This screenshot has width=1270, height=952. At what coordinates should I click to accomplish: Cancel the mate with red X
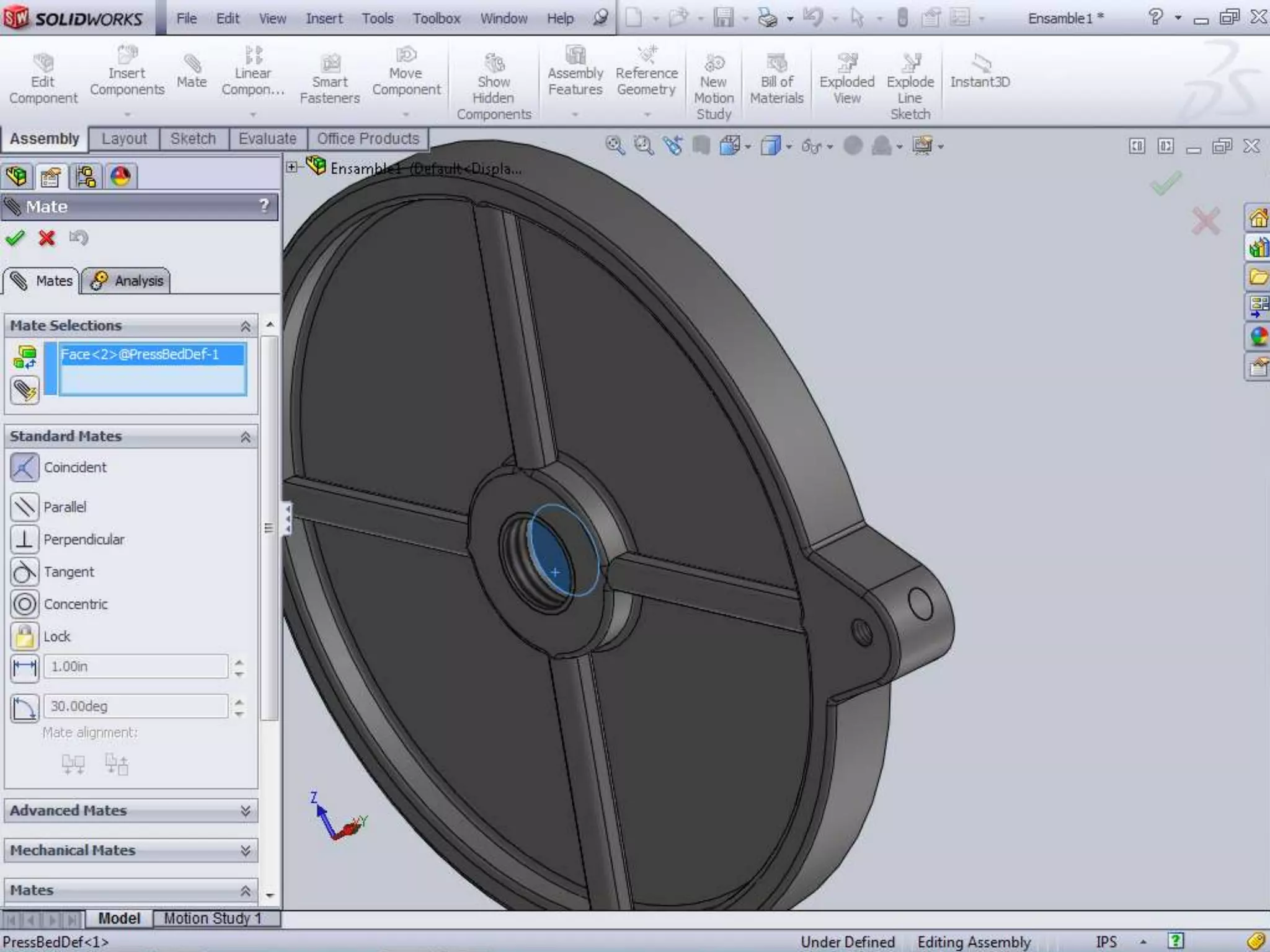click(x=47, y=238)
